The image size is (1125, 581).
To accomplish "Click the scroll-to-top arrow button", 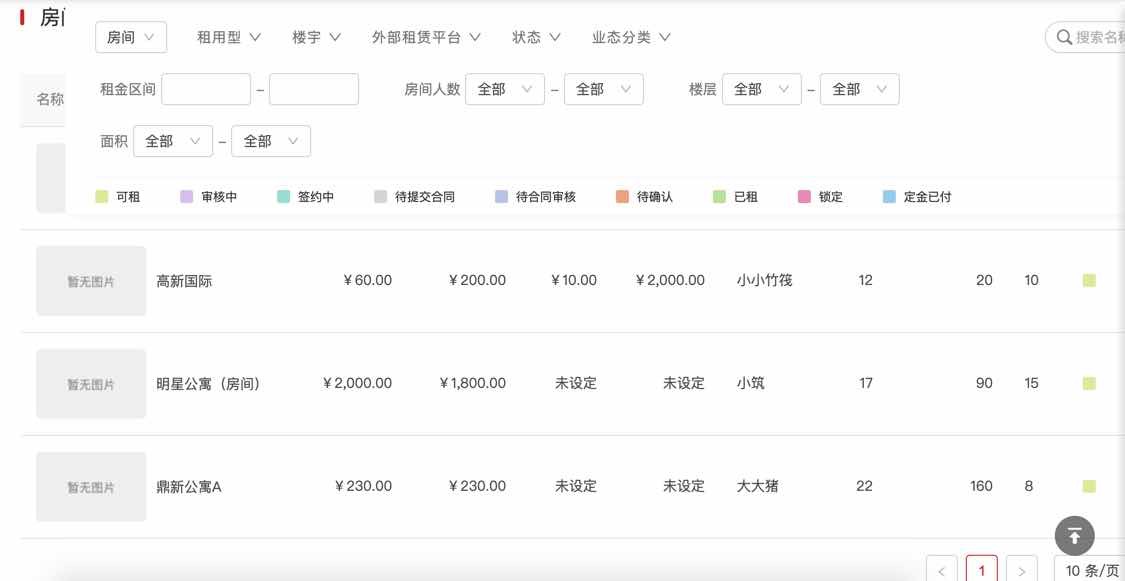I will click(x=1075, y=535).
